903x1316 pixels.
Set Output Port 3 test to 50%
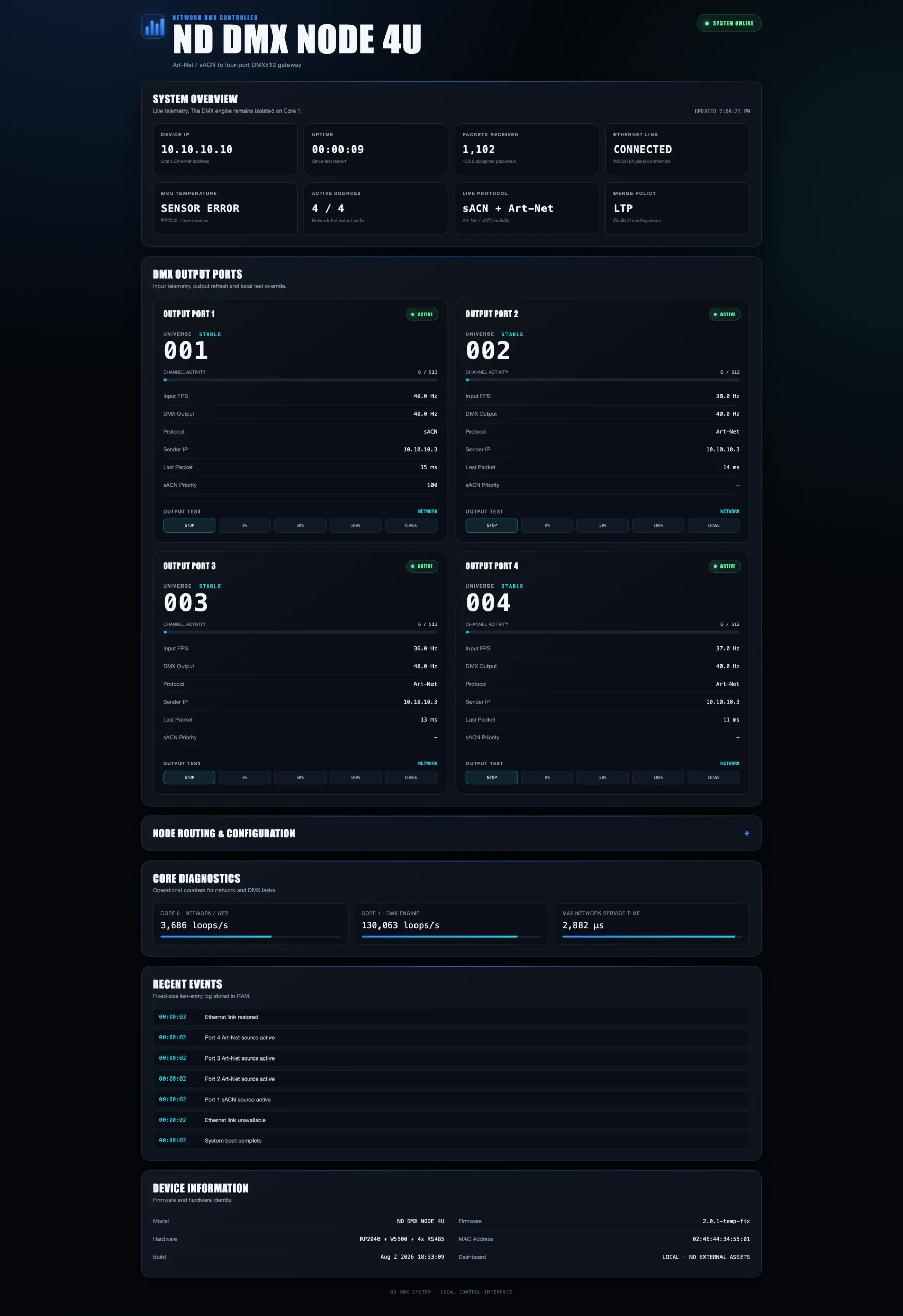point(300,777)
